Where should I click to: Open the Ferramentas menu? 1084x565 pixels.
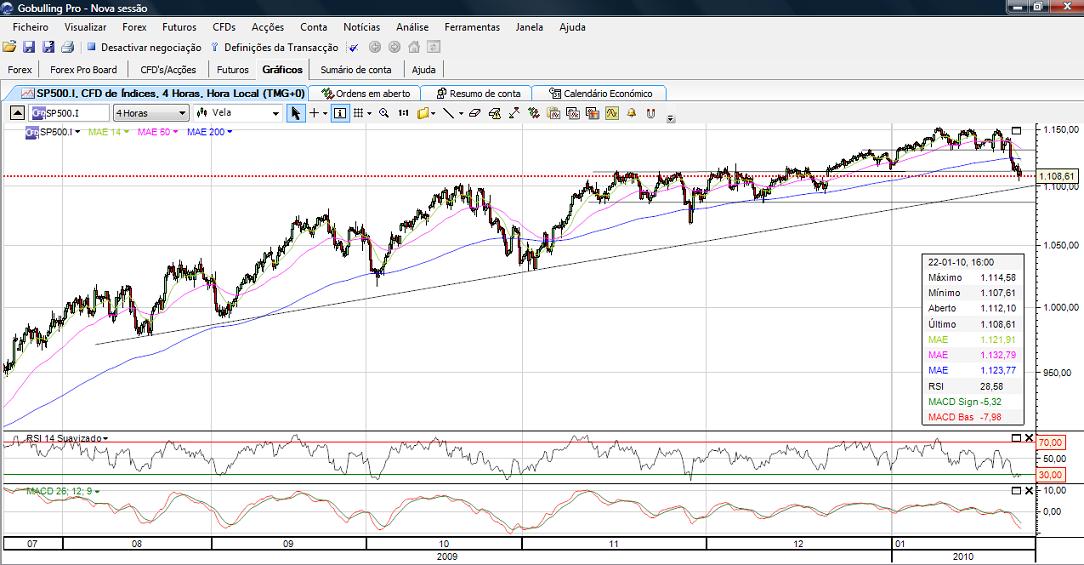point(472,27)
